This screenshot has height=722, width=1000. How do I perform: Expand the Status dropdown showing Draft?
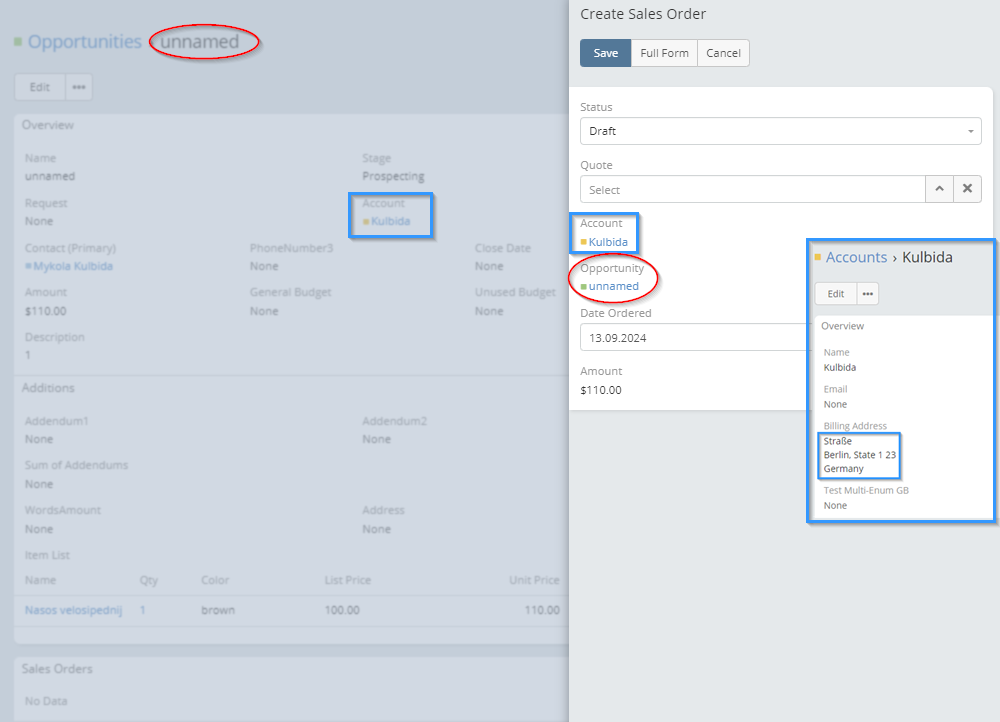[780, 131]
